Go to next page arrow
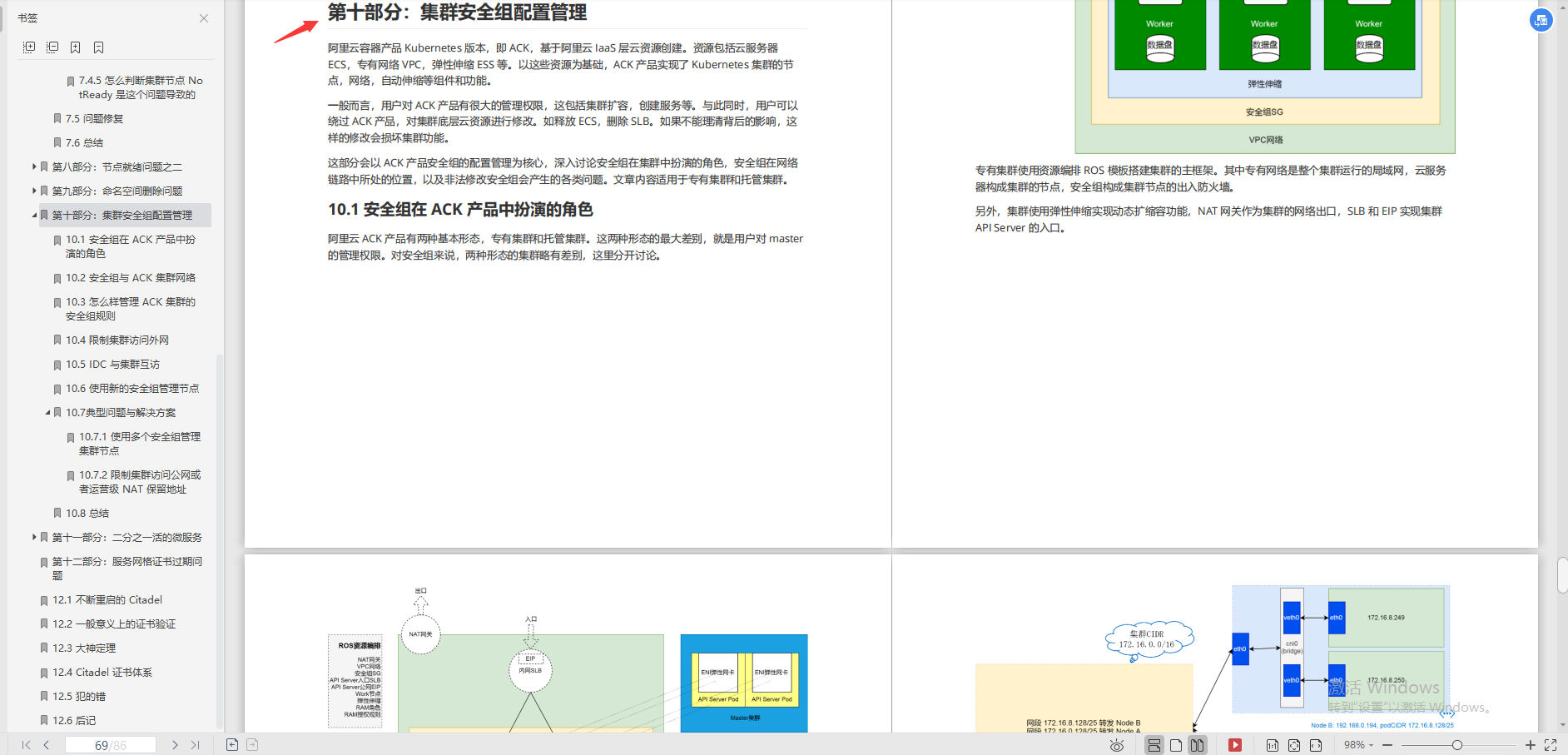Image resolution: width=1568 pixels, height=755 pixels. (175, 745)
